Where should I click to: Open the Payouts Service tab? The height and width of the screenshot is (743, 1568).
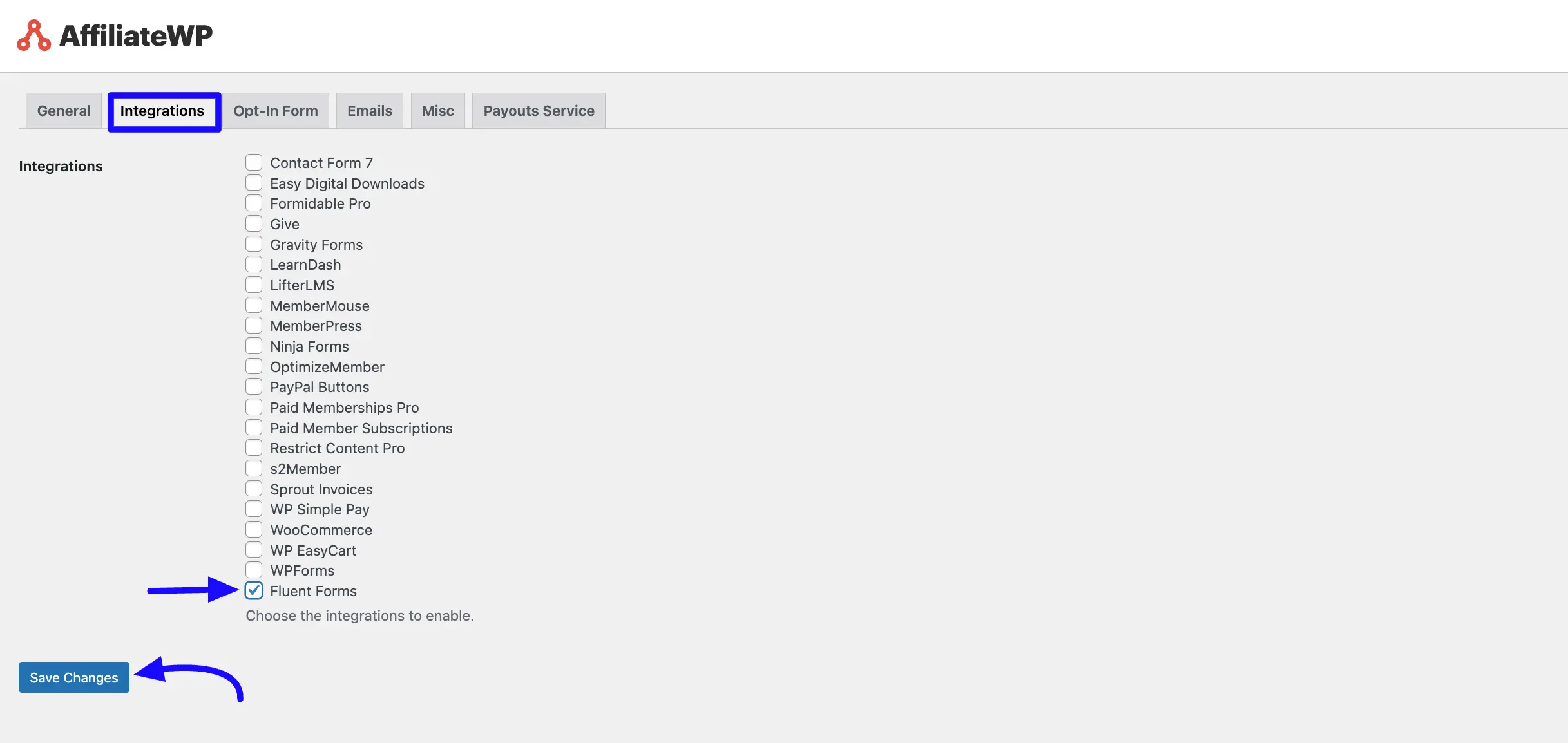539,111
